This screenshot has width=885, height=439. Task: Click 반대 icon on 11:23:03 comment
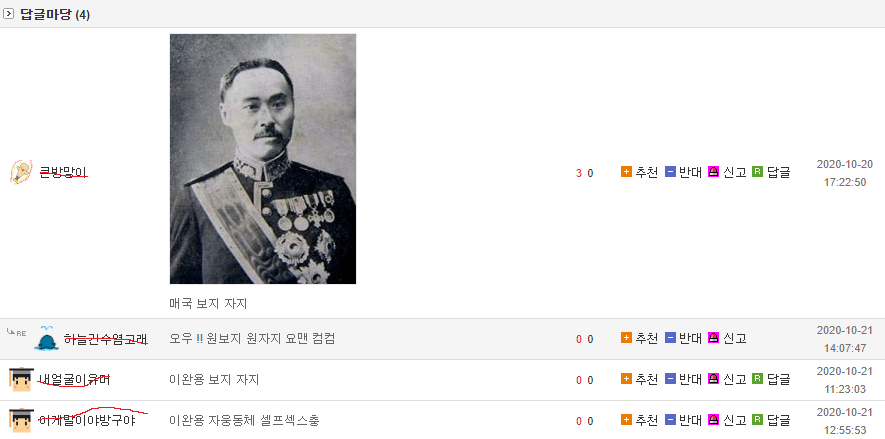[670, 379]
